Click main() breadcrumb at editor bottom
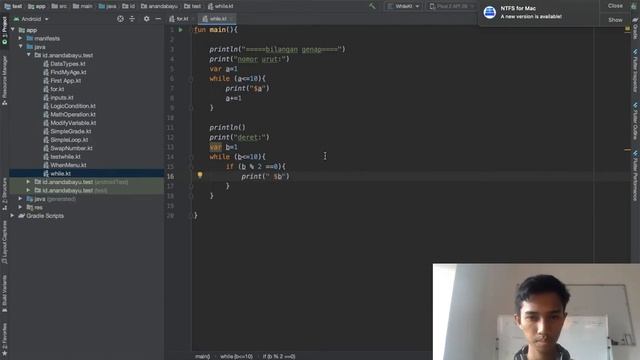 pyautogui.click(x=202, y=356)
